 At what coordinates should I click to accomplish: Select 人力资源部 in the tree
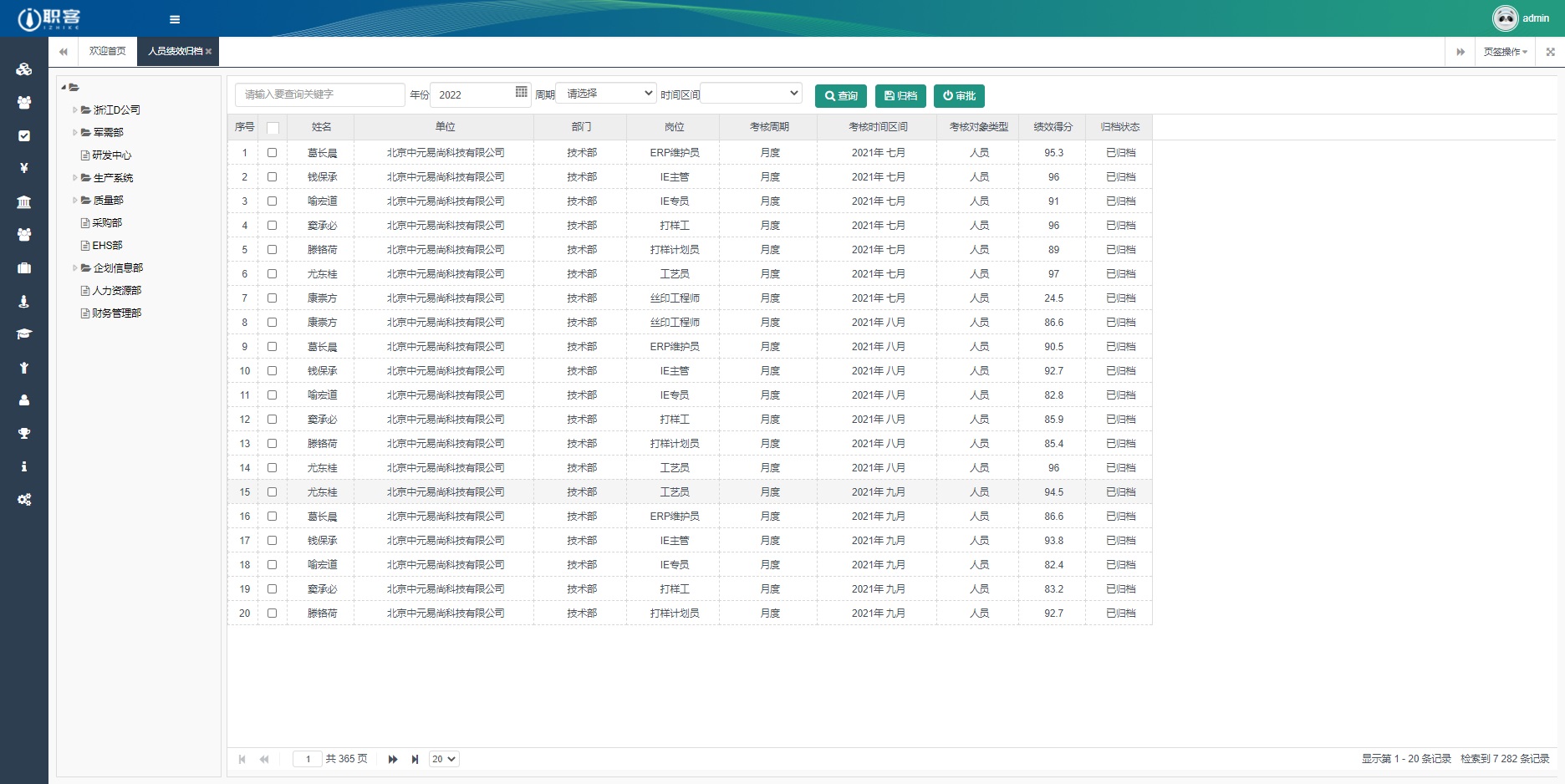click(116, 290)
